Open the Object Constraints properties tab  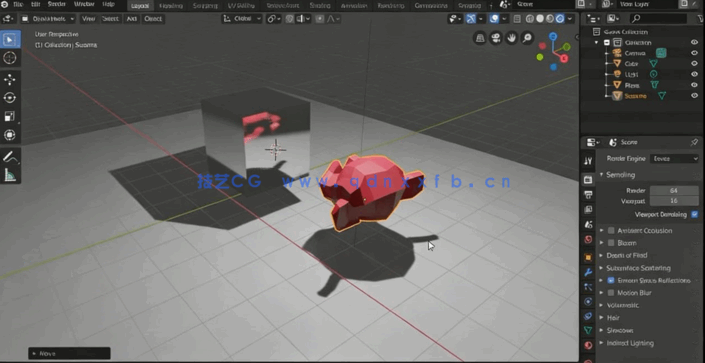click(588, 316)
